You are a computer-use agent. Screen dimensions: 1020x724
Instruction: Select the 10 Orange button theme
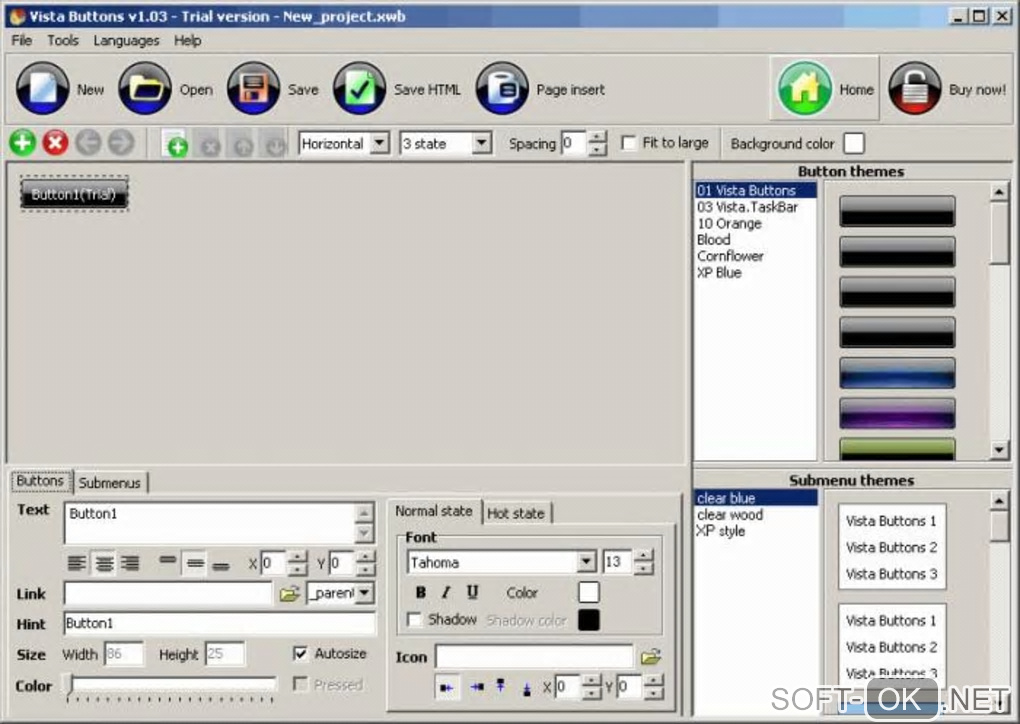(x=729, y=223)
